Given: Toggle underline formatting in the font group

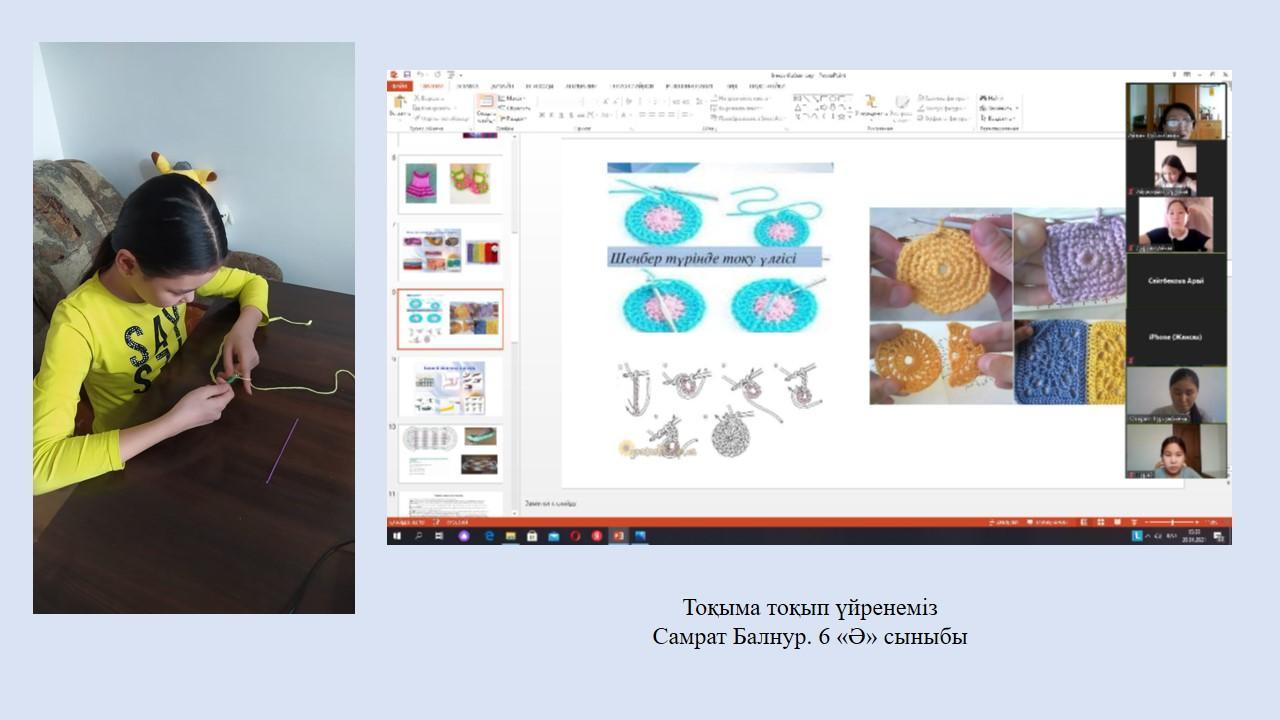Looking at the screenshot, I should point(561,115).
